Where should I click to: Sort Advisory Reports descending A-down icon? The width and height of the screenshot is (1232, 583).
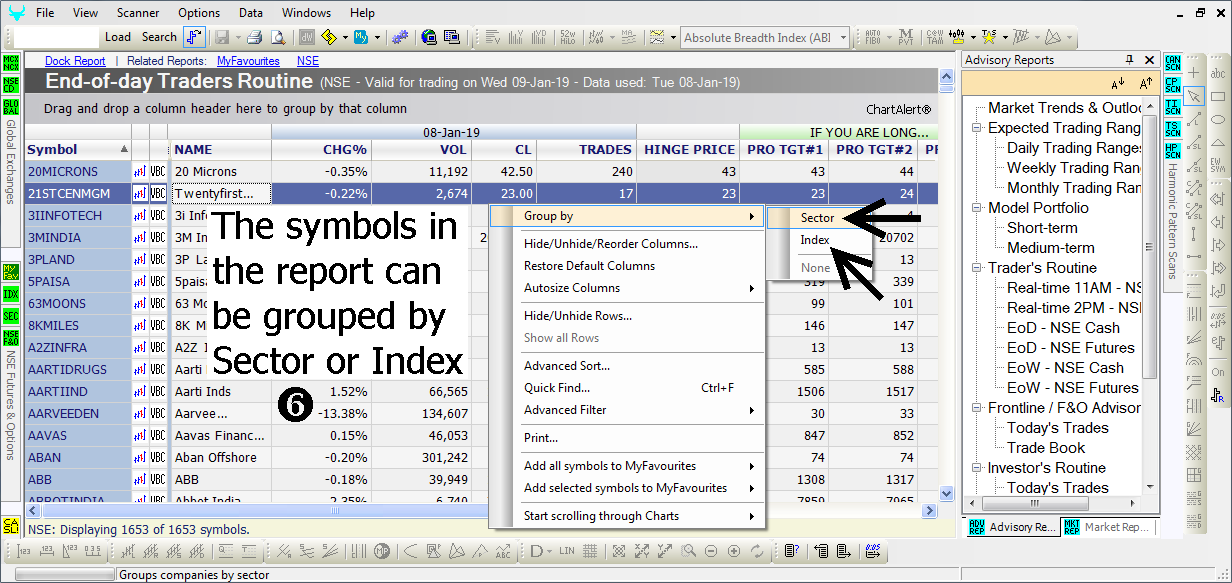point(1117,84)
